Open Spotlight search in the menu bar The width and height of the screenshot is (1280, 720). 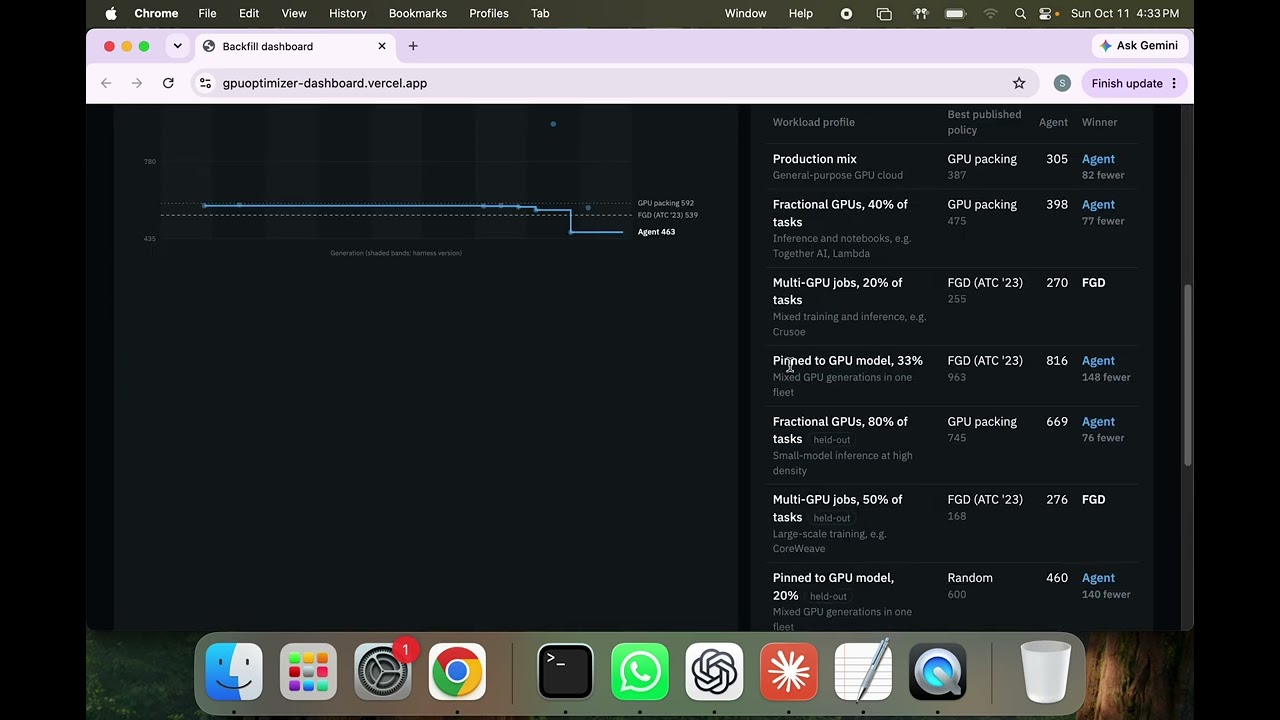pos(1020,13)
